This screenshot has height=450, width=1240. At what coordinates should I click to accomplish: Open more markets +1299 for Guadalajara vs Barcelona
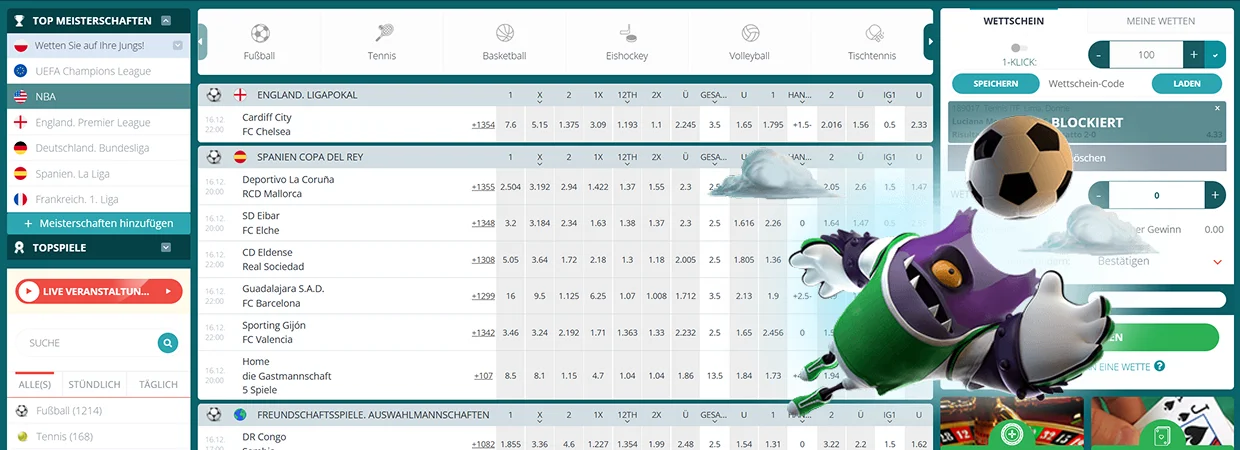pyautogui.click(x=483, y=296)
